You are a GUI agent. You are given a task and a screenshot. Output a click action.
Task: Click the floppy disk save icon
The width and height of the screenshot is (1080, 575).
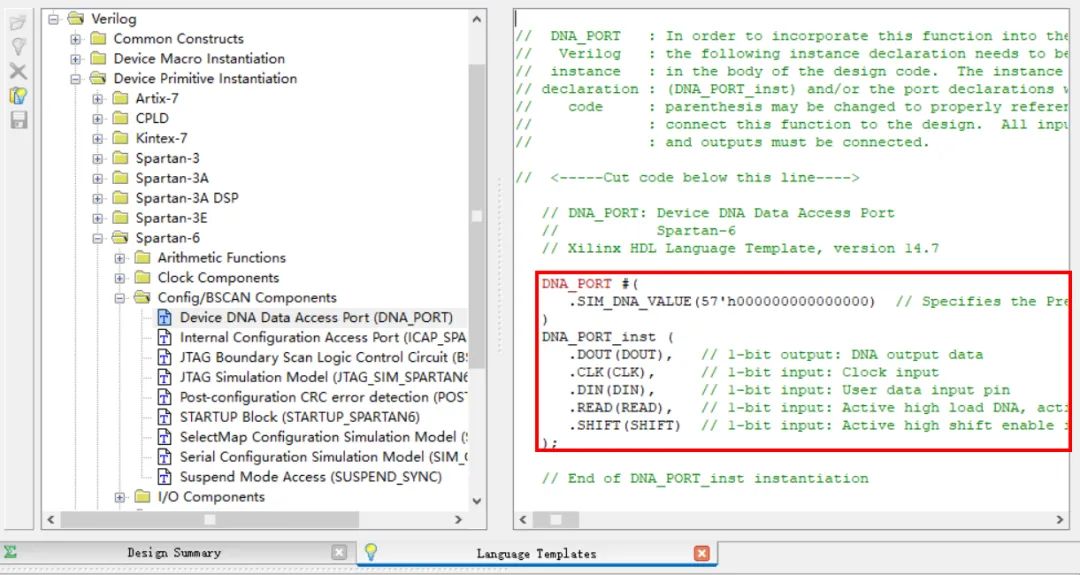point(18,120)
